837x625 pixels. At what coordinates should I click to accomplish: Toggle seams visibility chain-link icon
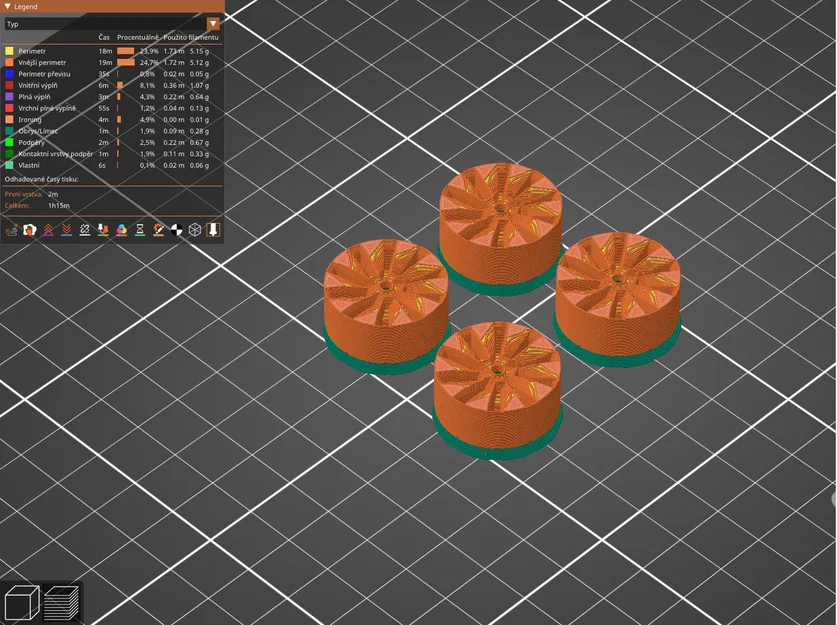pos(85,230)
